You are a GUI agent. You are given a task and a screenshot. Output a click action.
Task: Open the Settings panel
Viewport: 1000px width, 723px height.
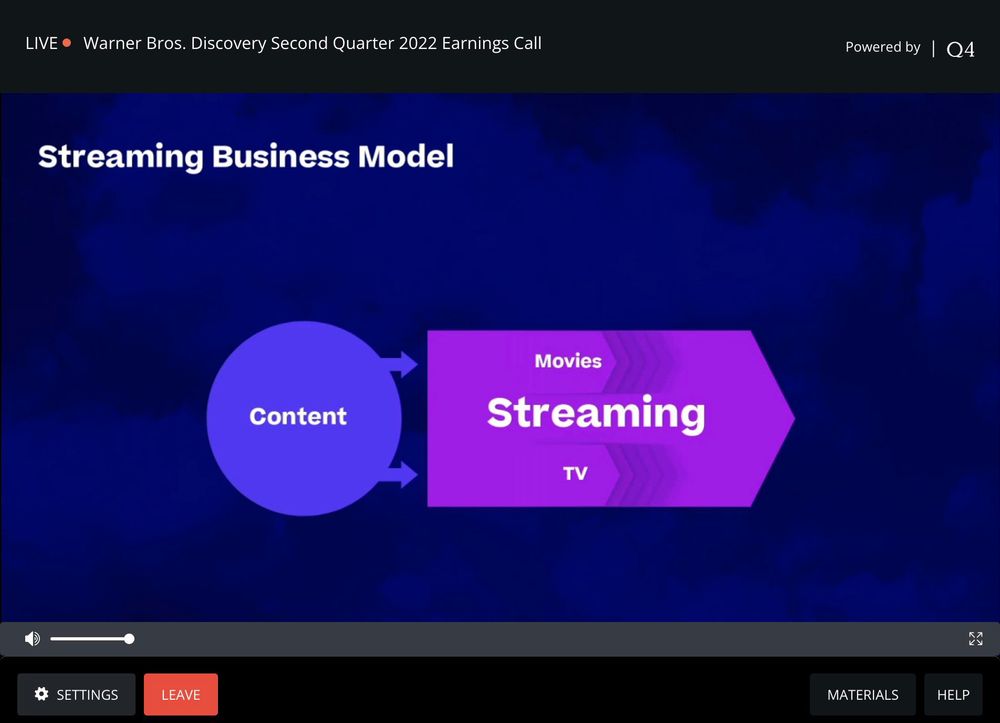[76, 694]
